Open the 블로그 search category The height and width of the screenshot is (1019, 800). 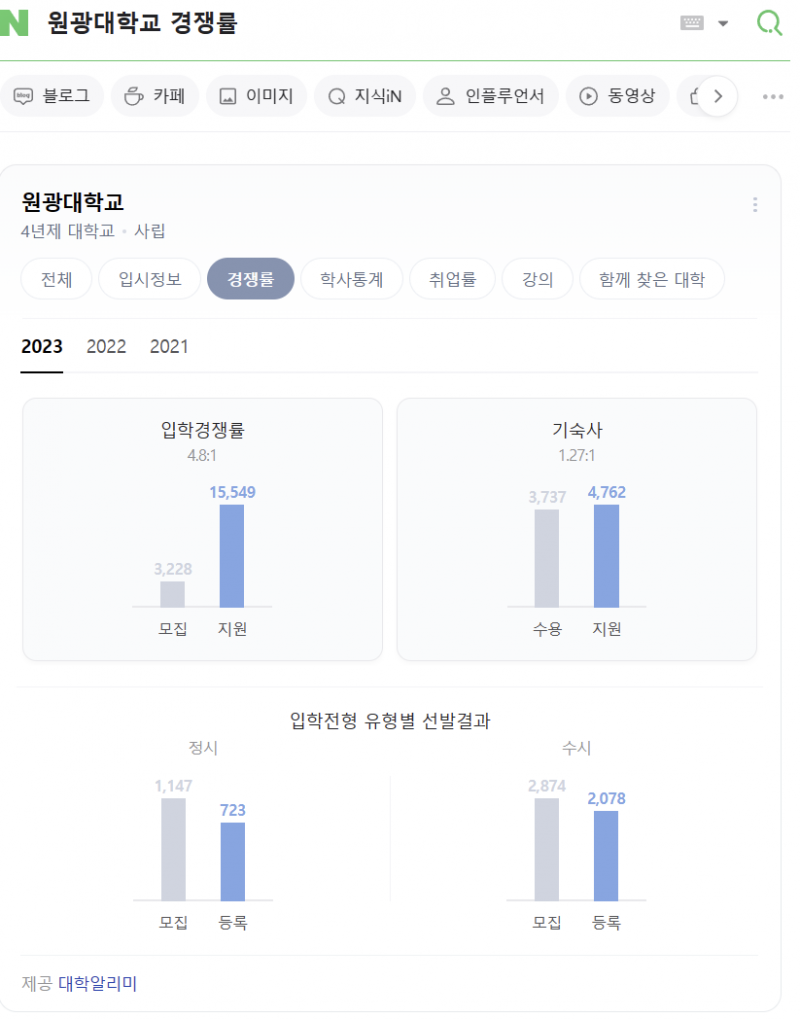coord(53,96)
